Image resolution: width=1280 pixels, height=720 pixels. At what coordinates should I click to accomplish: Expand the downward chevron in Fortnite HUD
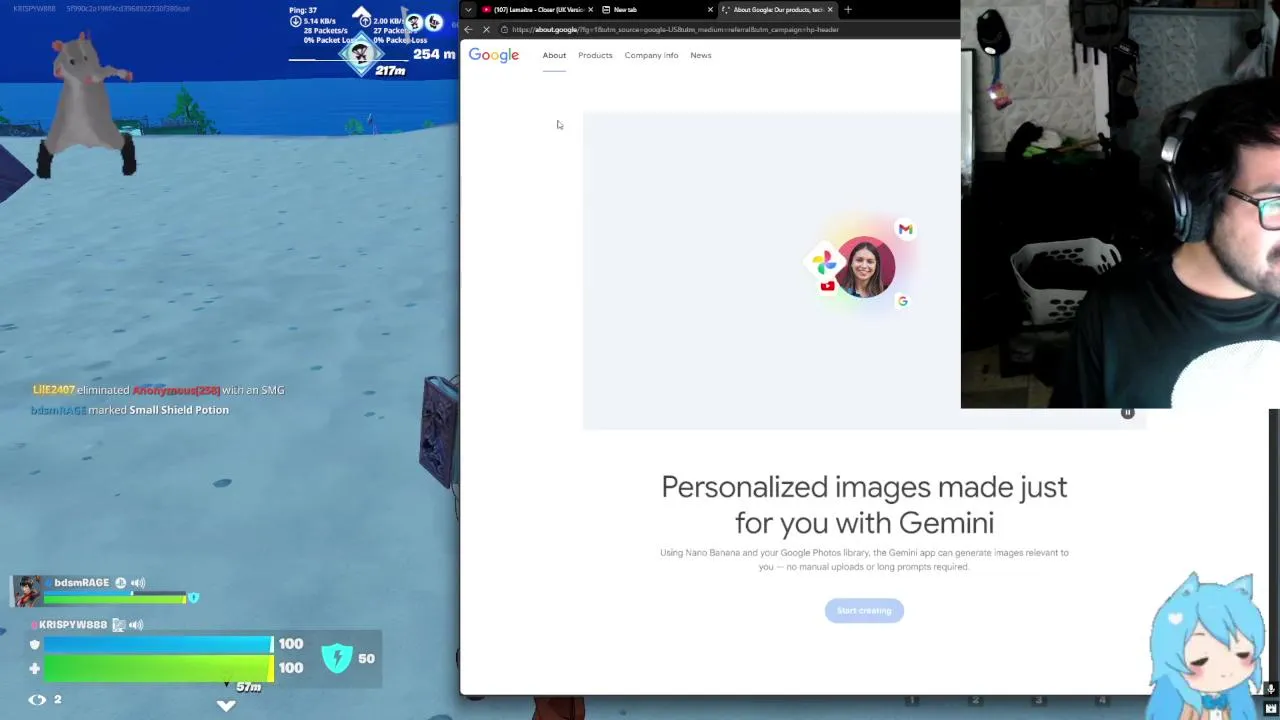pos(226,705)
